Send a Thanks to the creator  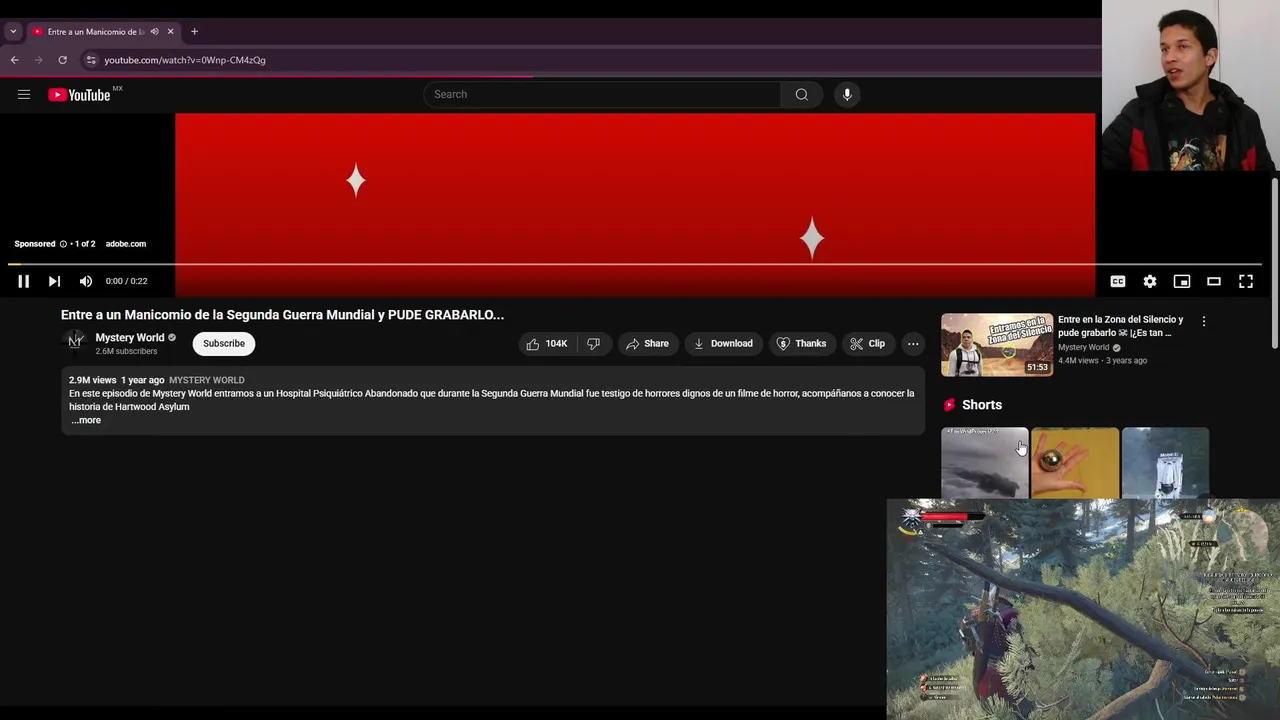click(802, 344)
